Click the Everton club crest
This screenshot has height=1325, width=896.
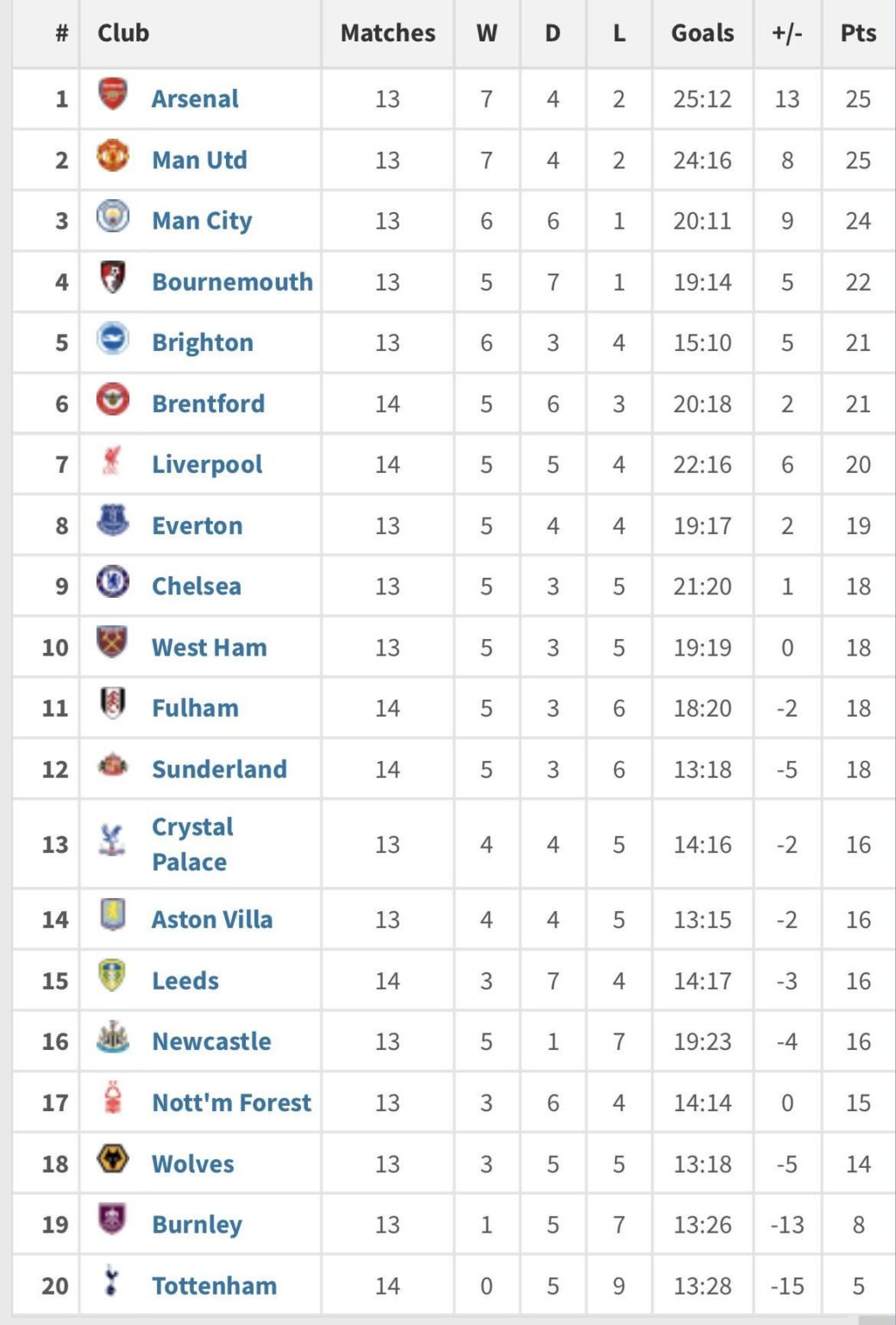tap(114, 524)
